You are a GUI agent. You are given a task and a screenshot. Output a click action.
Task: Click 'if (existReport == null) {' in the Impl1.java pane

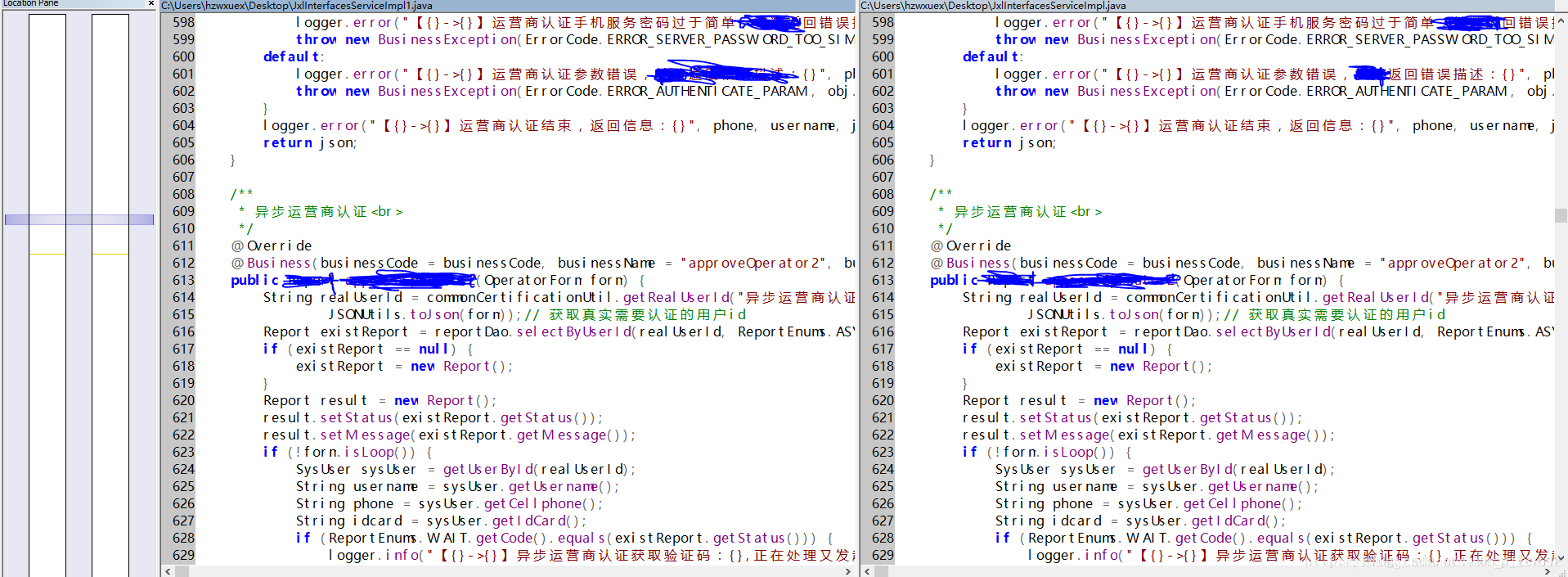click(x=368, y=349)
